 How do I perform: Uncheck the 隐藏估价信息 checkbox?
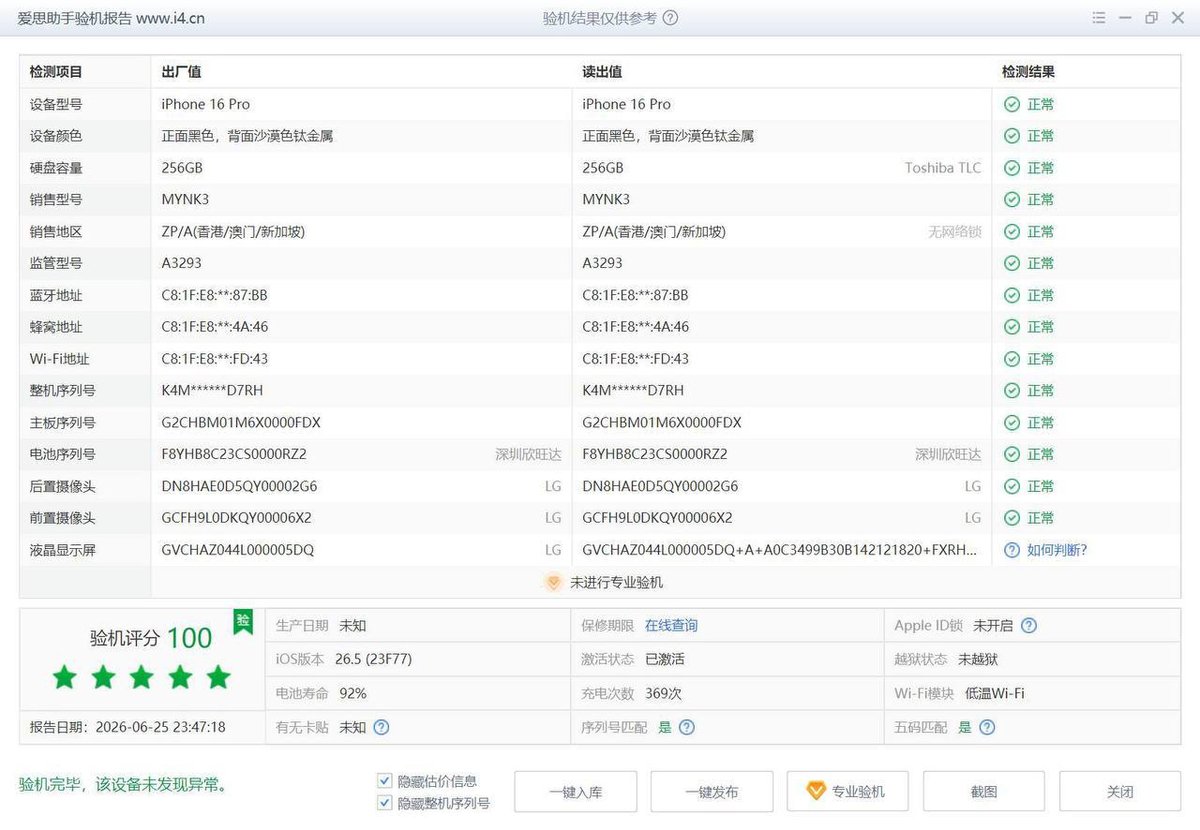click(385, 781)
